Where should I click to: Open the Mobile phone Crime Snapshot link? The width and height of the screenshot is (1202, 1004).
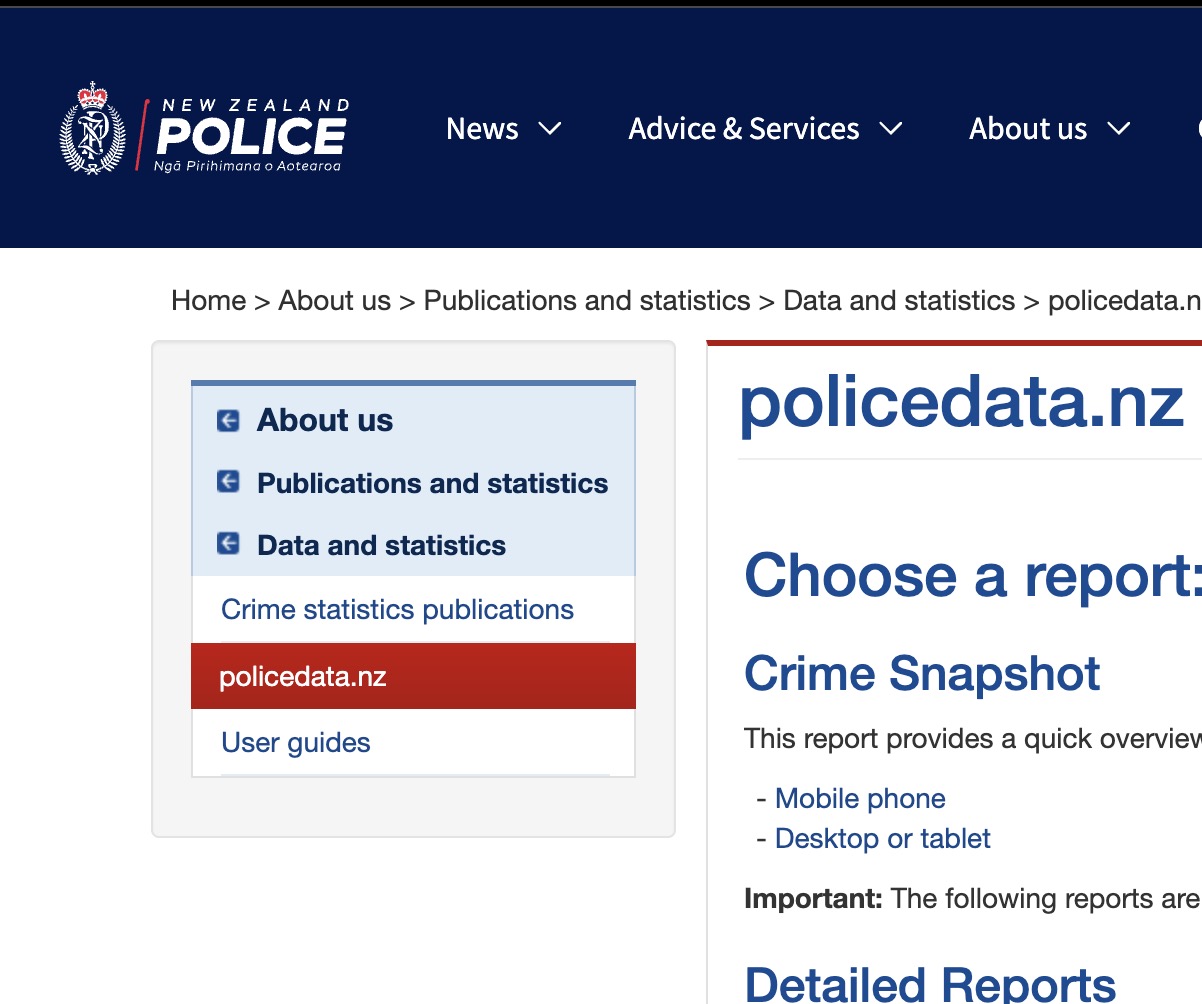(x=860, y=799)
